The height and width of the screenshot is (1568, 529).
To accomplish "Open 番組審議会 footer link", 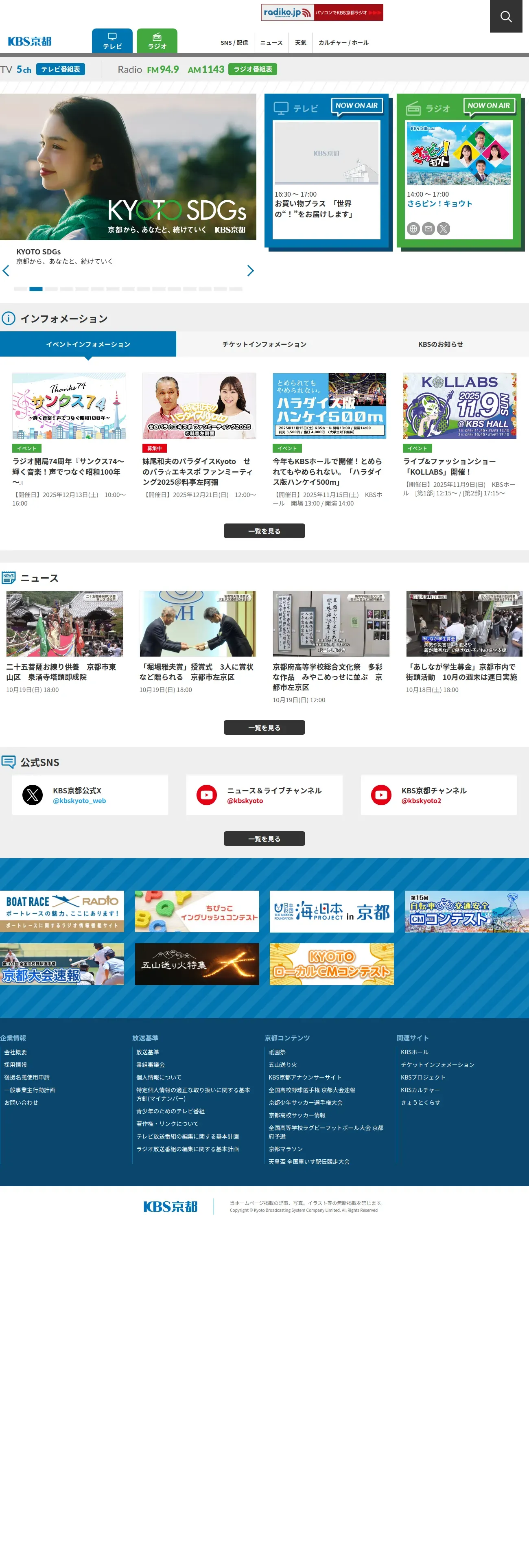I will [x=151, y=1064].
